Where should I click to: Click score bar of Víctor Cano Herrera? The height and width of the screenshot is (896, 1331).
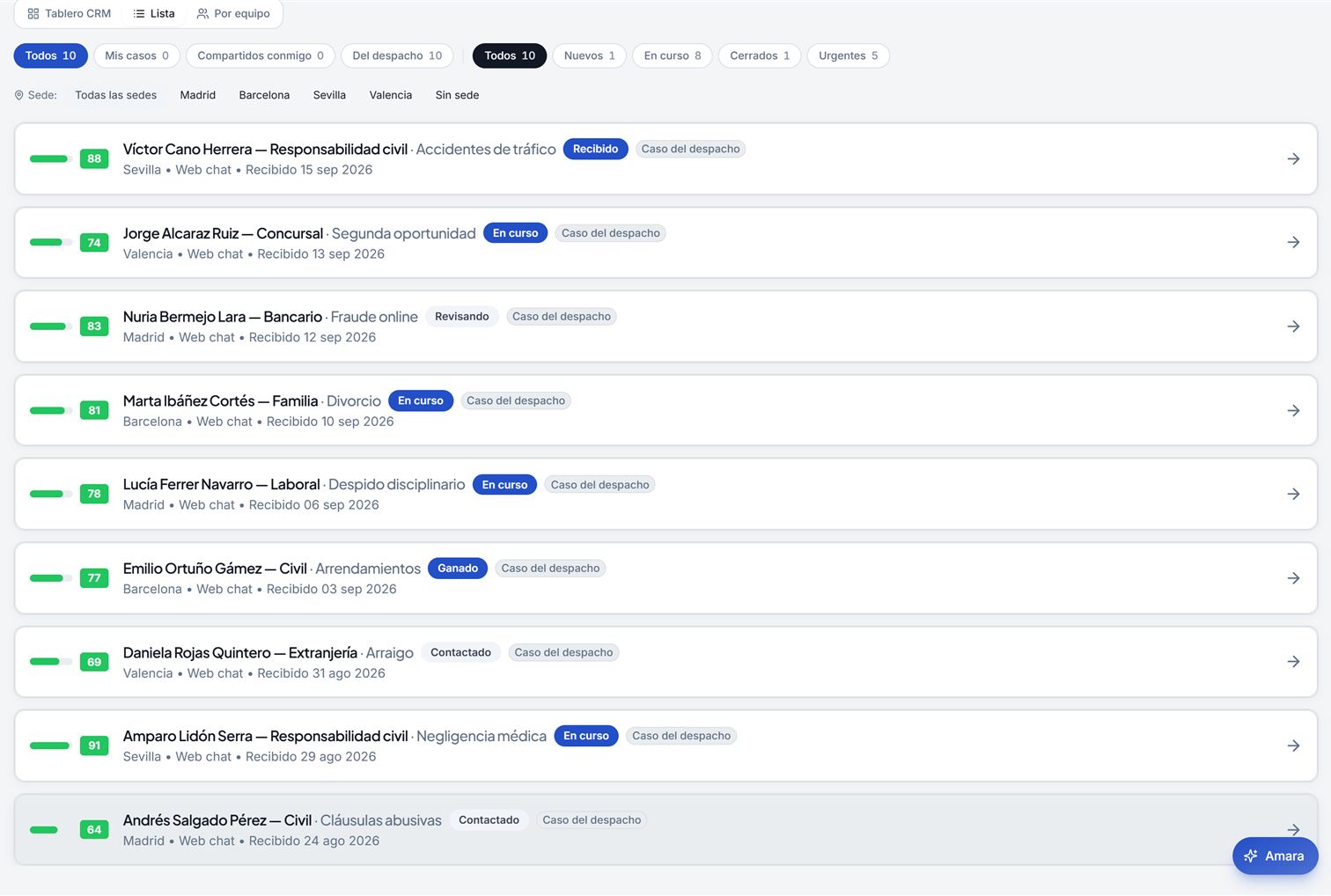click(51, 159)
